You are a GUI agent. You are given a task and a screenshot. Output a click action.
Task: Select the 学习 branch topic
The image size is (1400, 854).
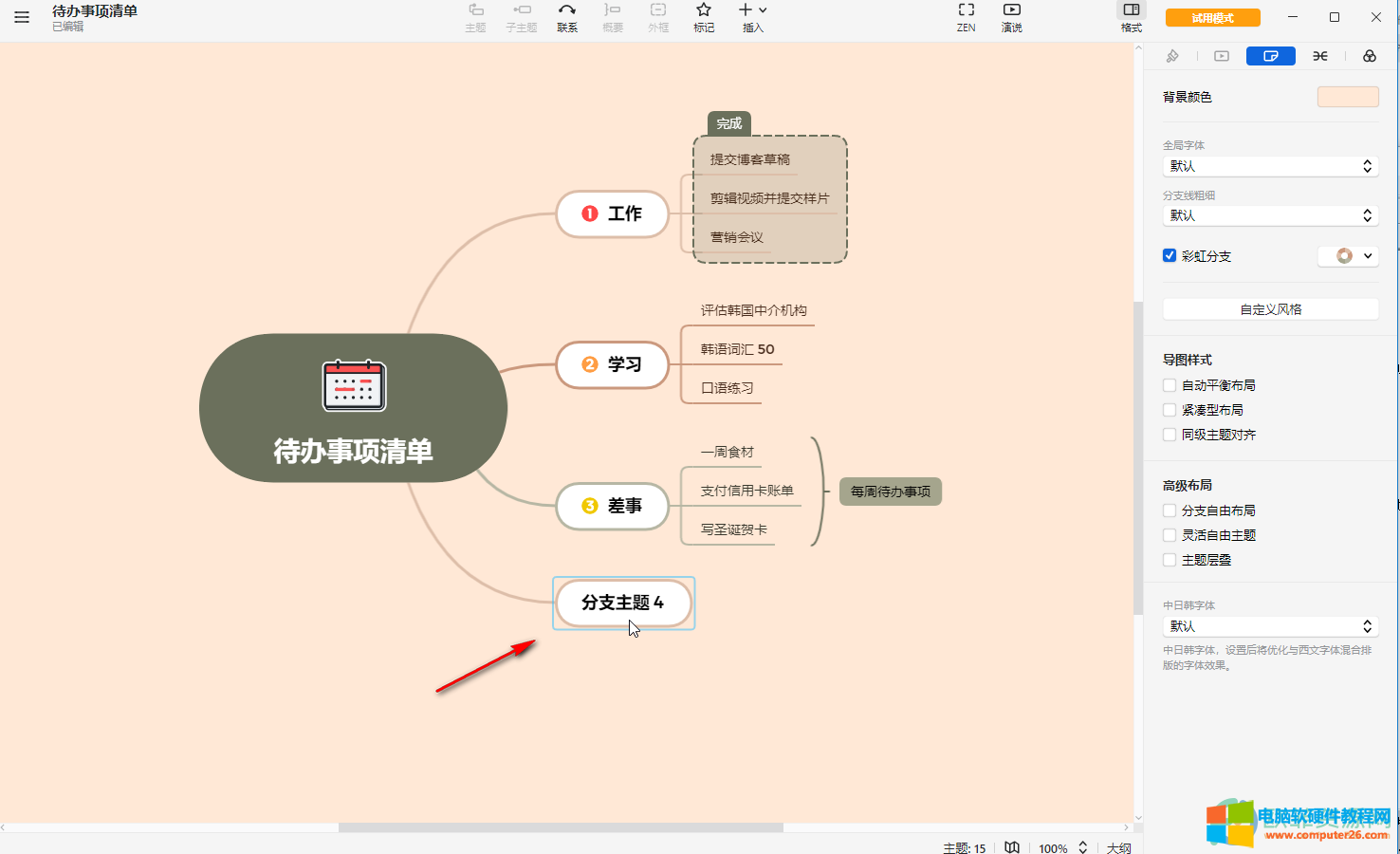pyautogui.click(x=613, y=364)
